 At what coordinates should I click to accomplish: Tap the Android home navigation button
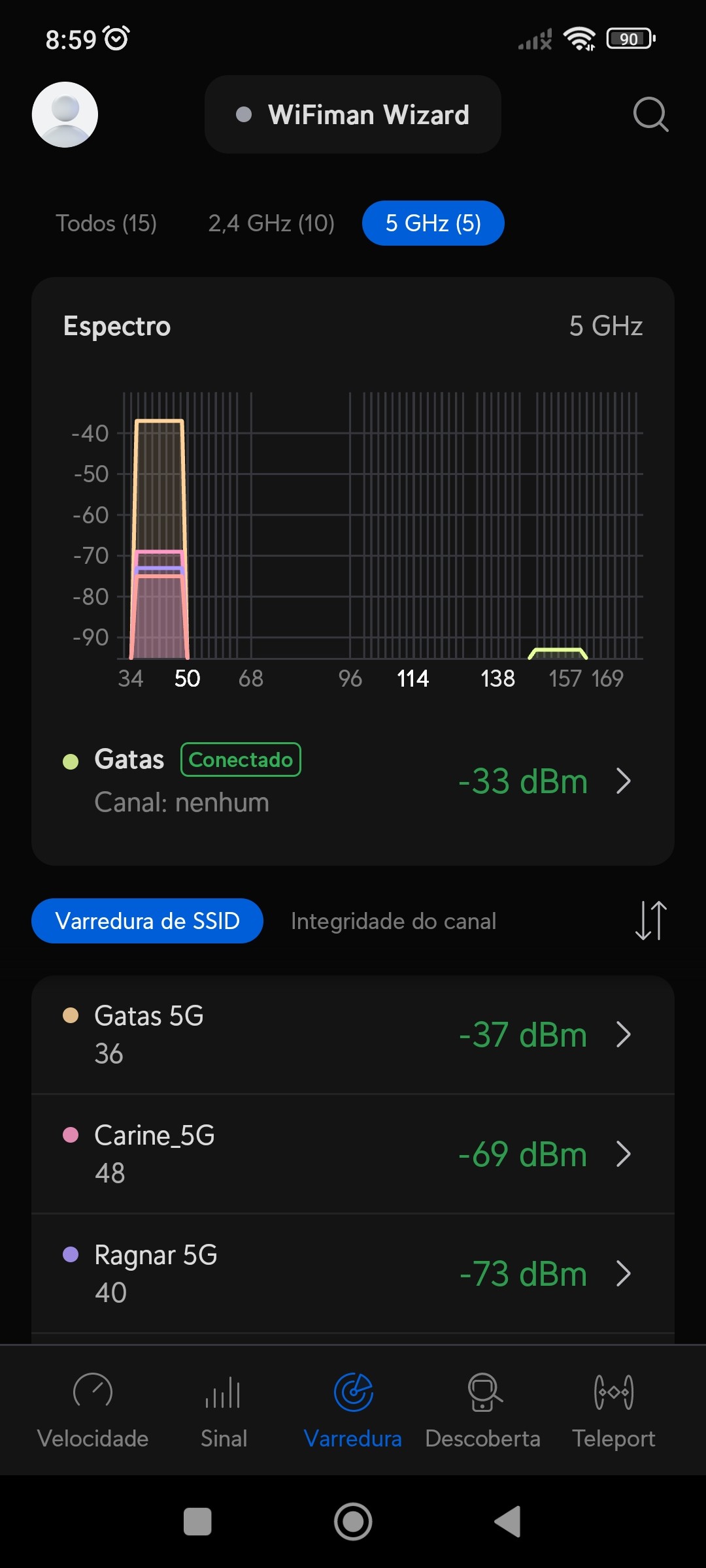(353, 1522)
